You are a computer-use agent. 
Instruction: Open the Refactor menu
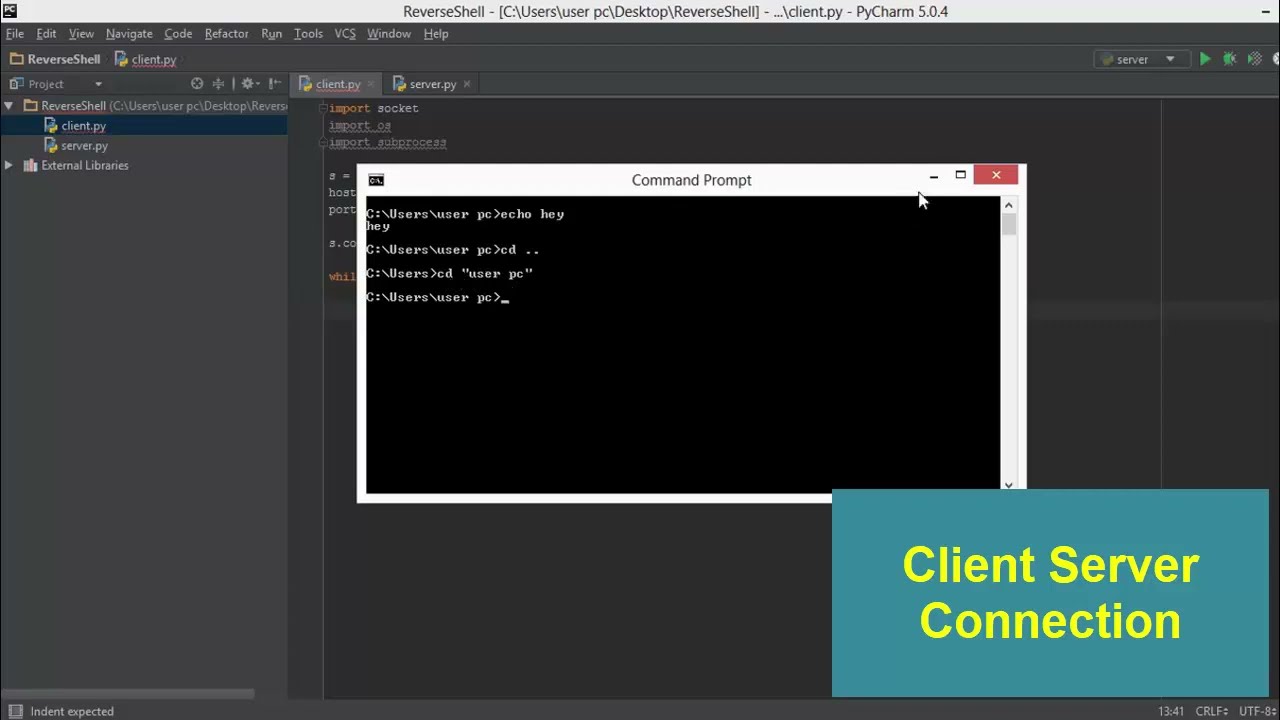(226, 33)
